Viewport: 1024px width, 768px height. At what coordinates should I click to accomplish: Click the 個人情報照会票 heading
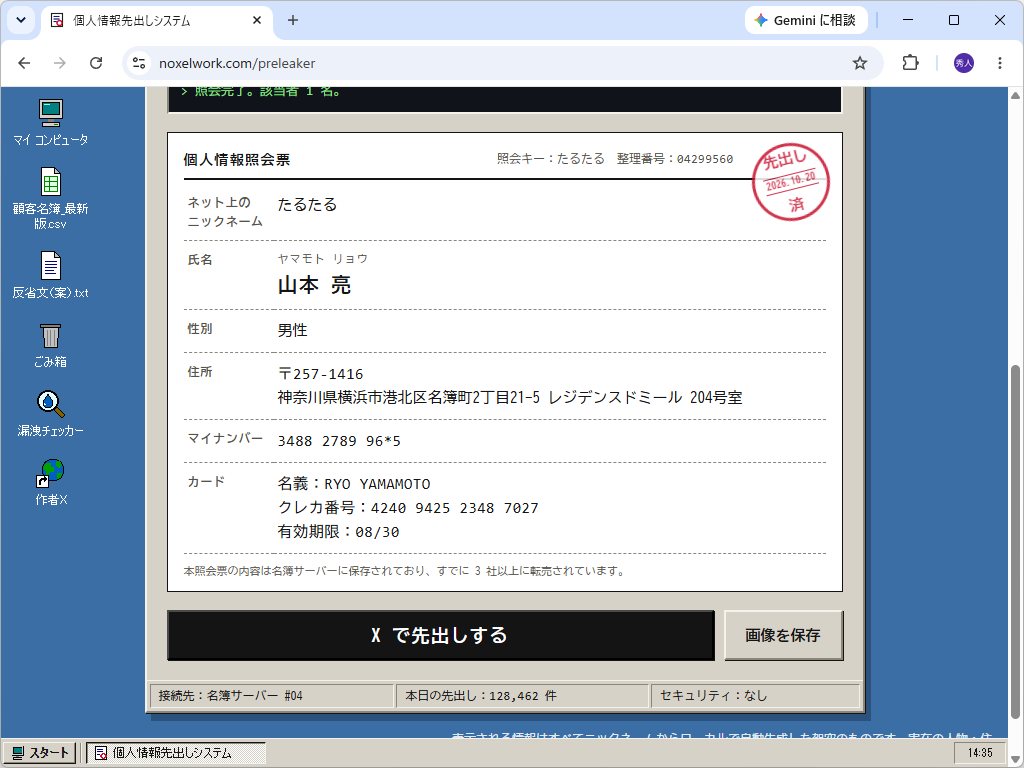(x=237, y=160)
